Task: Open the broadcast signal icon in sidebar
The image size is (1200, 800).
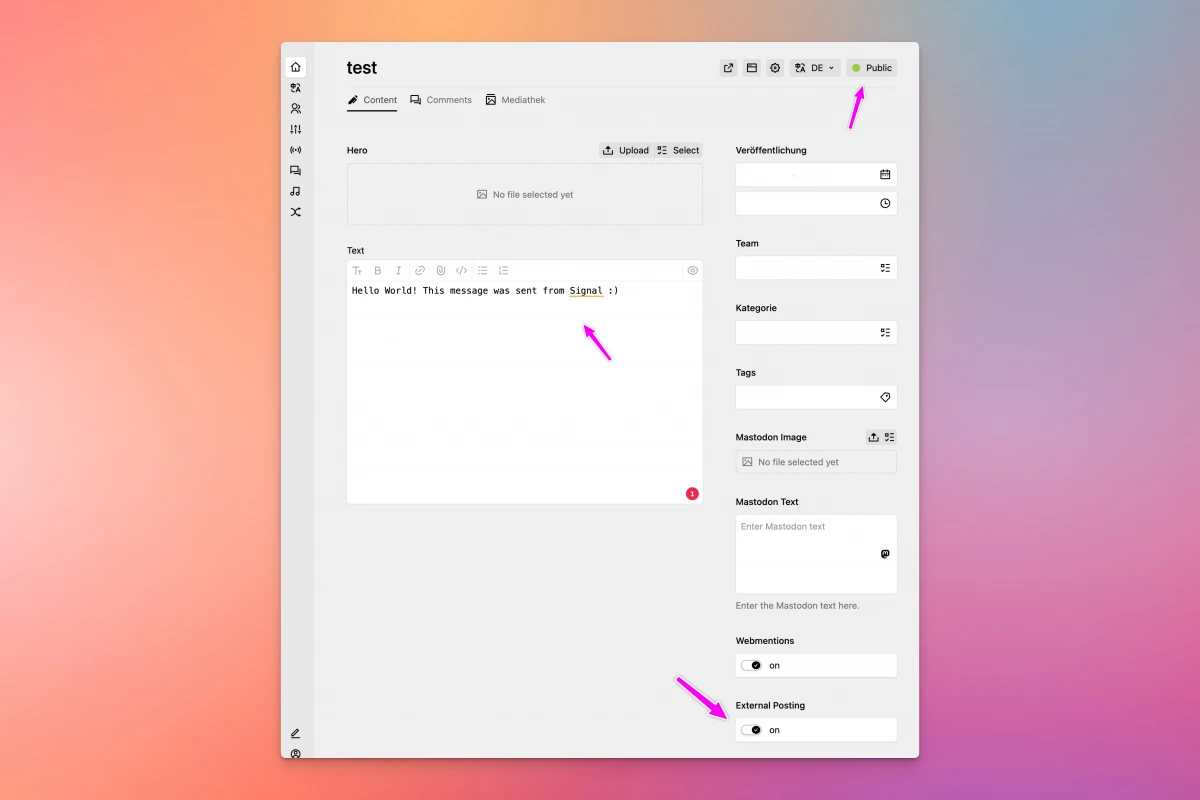Action: tap(295, 150)
